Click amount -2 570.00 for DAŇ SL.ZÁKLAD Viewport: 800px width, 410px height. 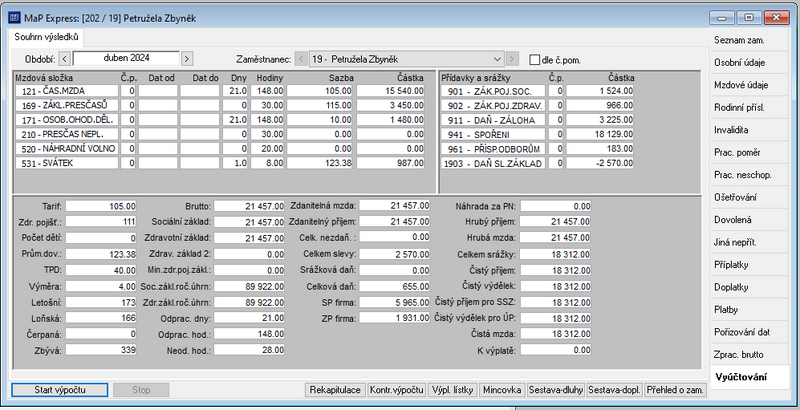pos(600,163)
